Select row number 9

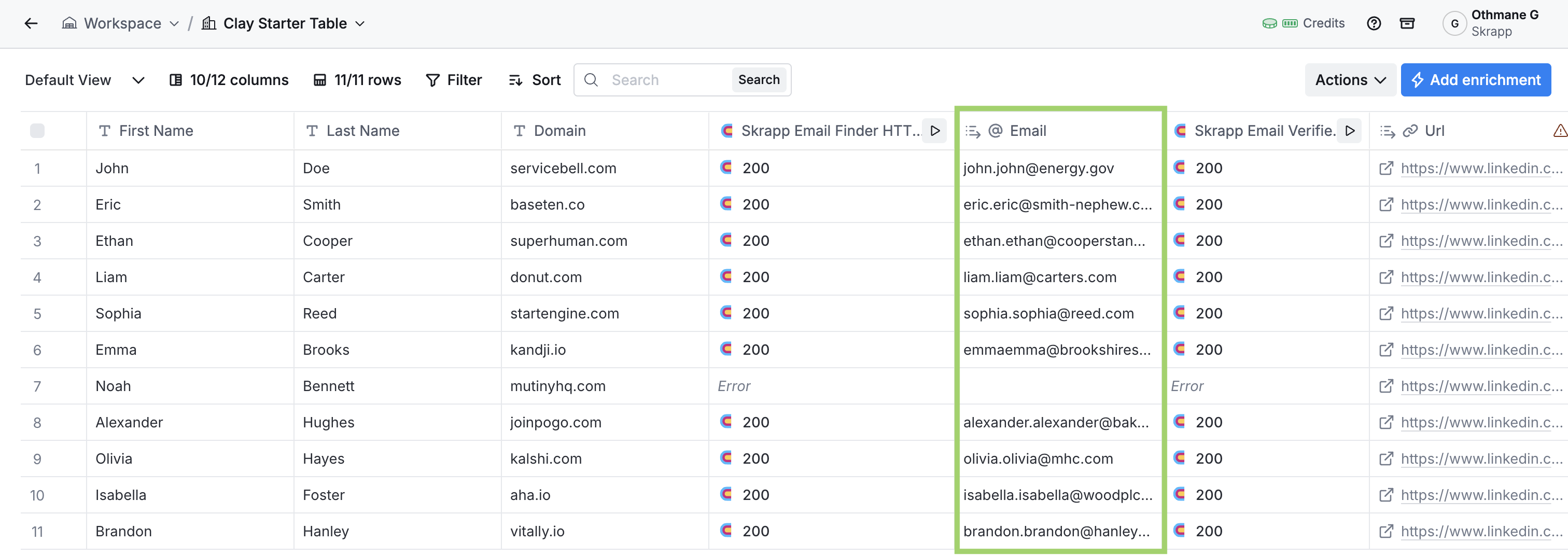tap(37, 459)
